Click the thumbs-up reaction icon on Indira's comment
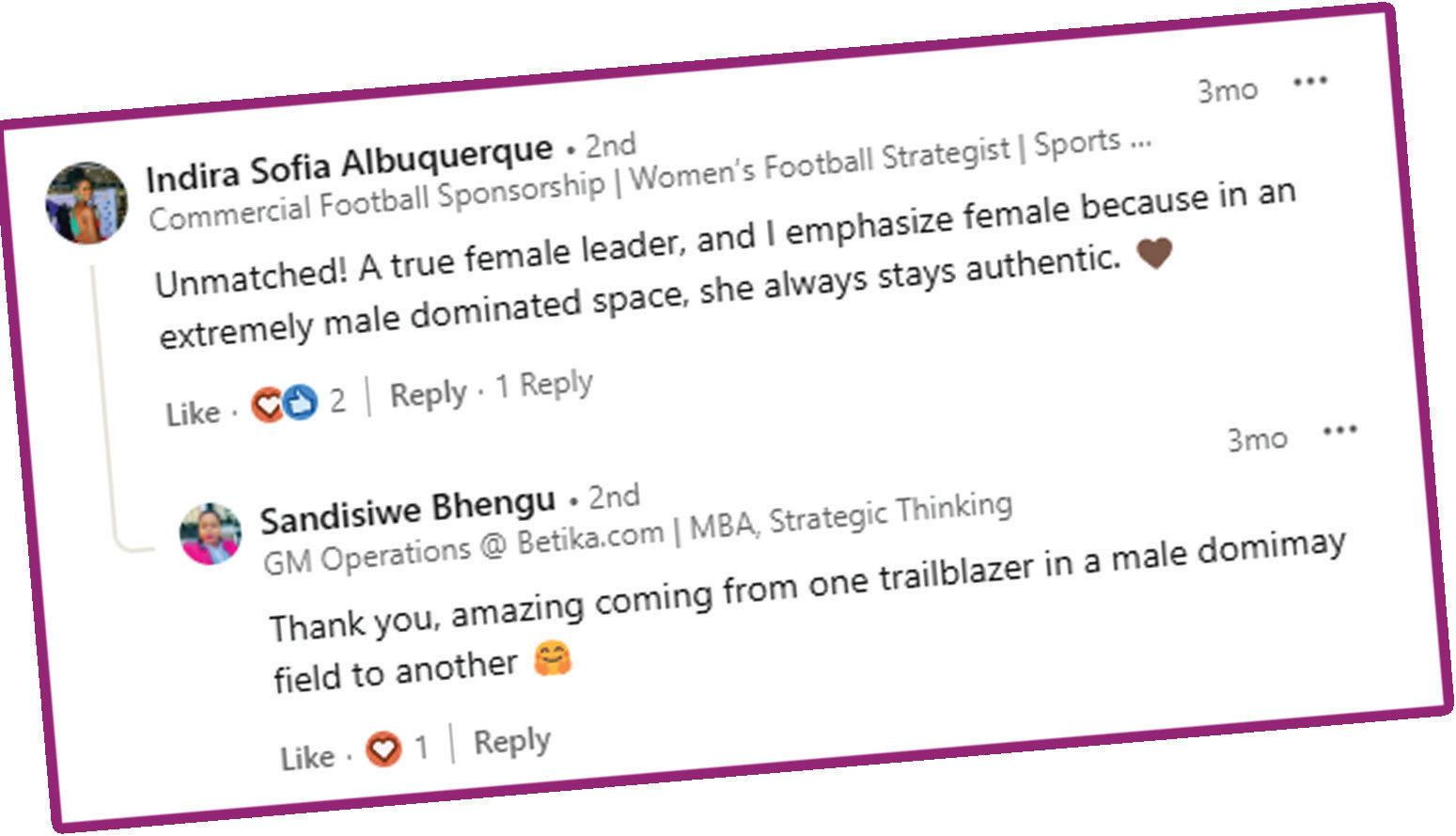 coord(300,402)
